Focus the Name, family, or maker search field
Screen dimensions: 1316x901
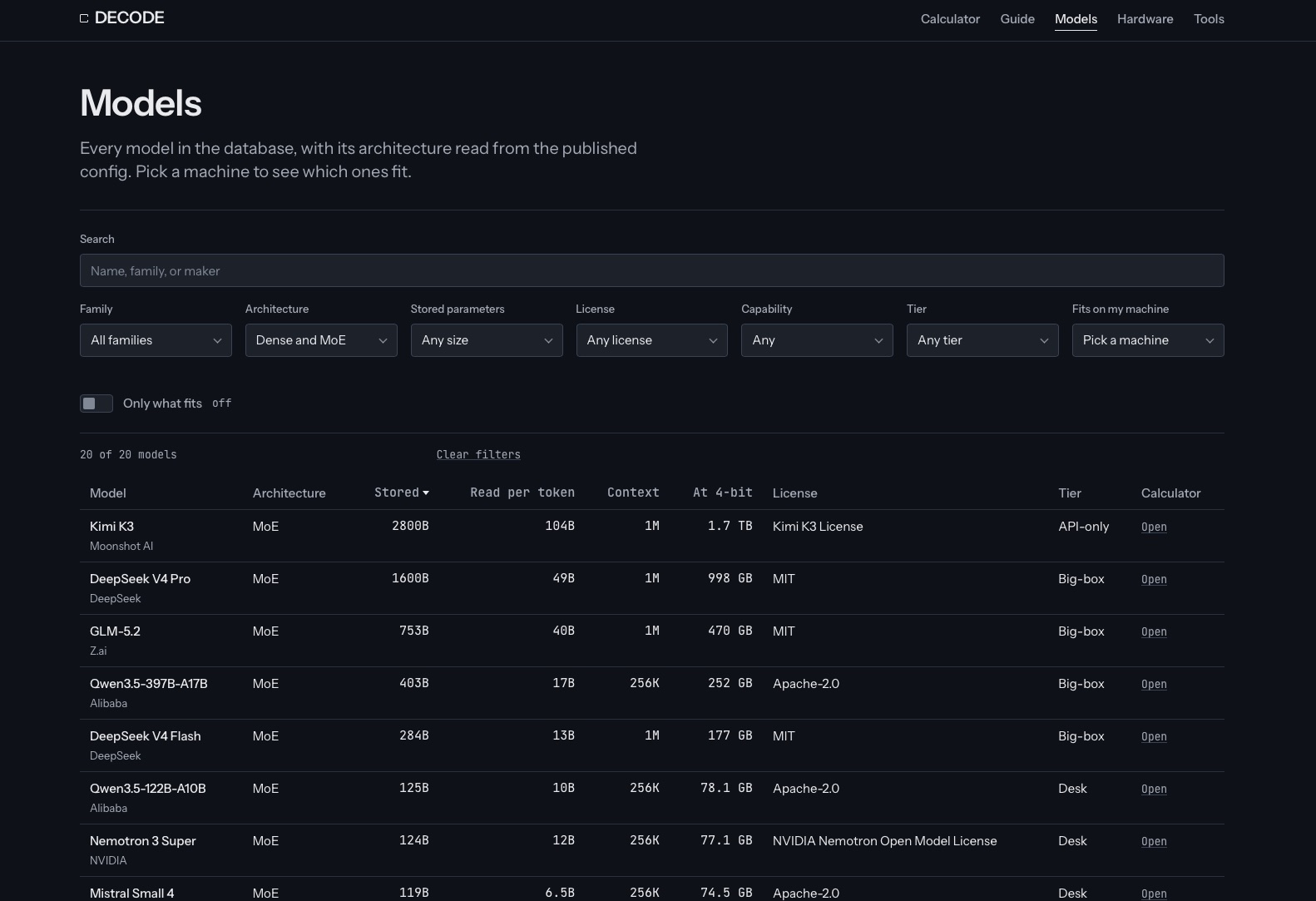click(652, 270)
